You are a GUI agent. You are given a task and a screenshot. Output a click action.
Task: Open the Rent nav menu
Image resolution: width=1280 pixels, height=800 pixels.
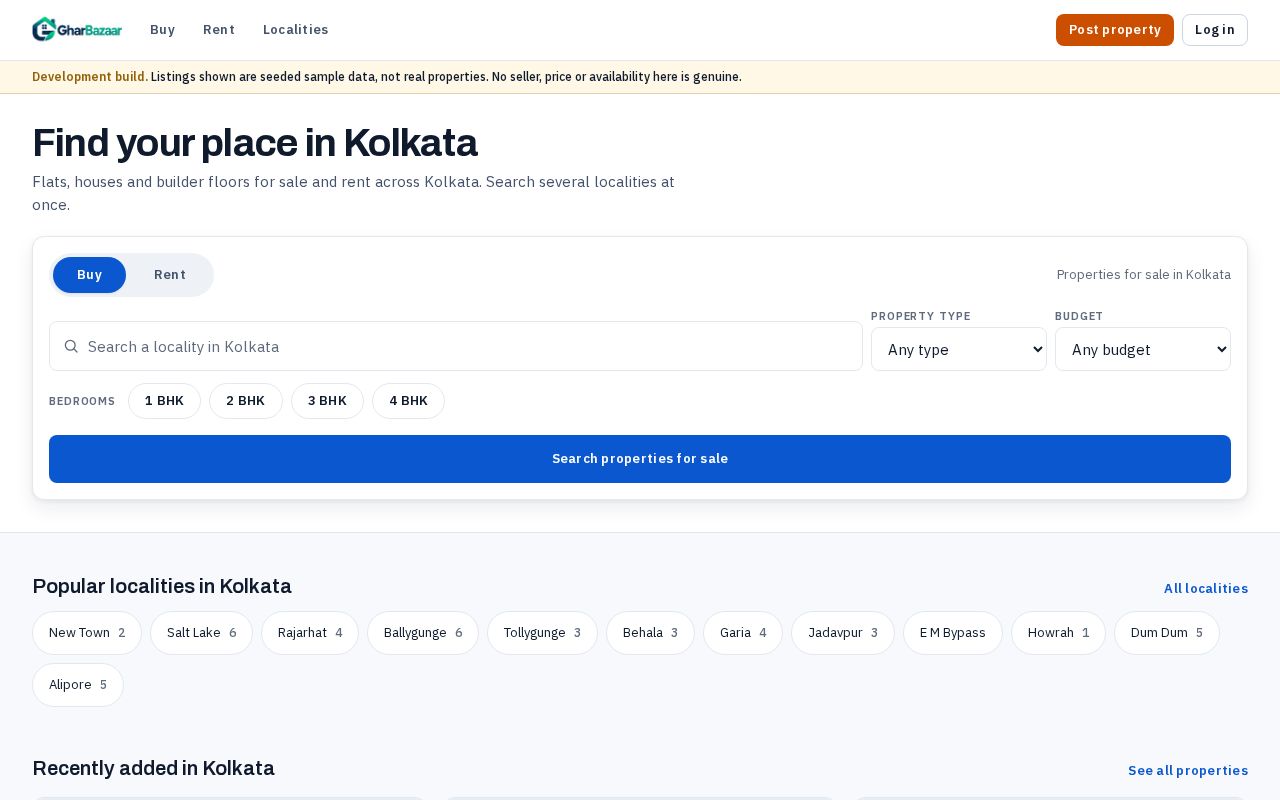pyautogui.click(x=219, y=30)
